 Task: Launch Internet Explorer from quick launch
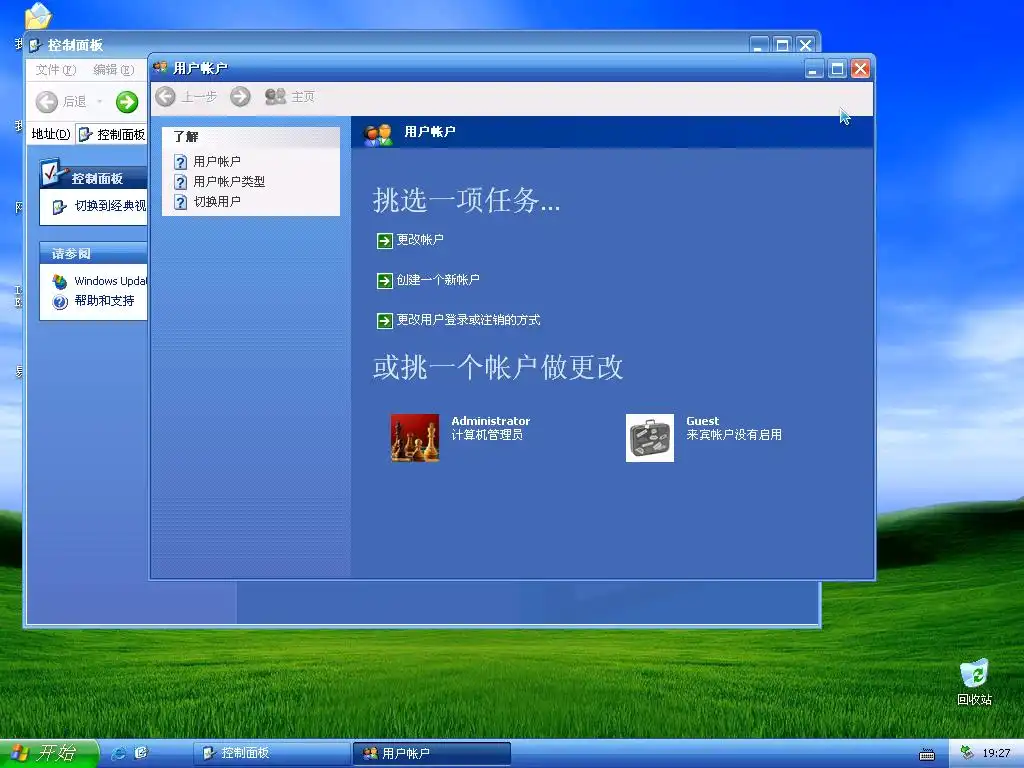coord(119,754)
